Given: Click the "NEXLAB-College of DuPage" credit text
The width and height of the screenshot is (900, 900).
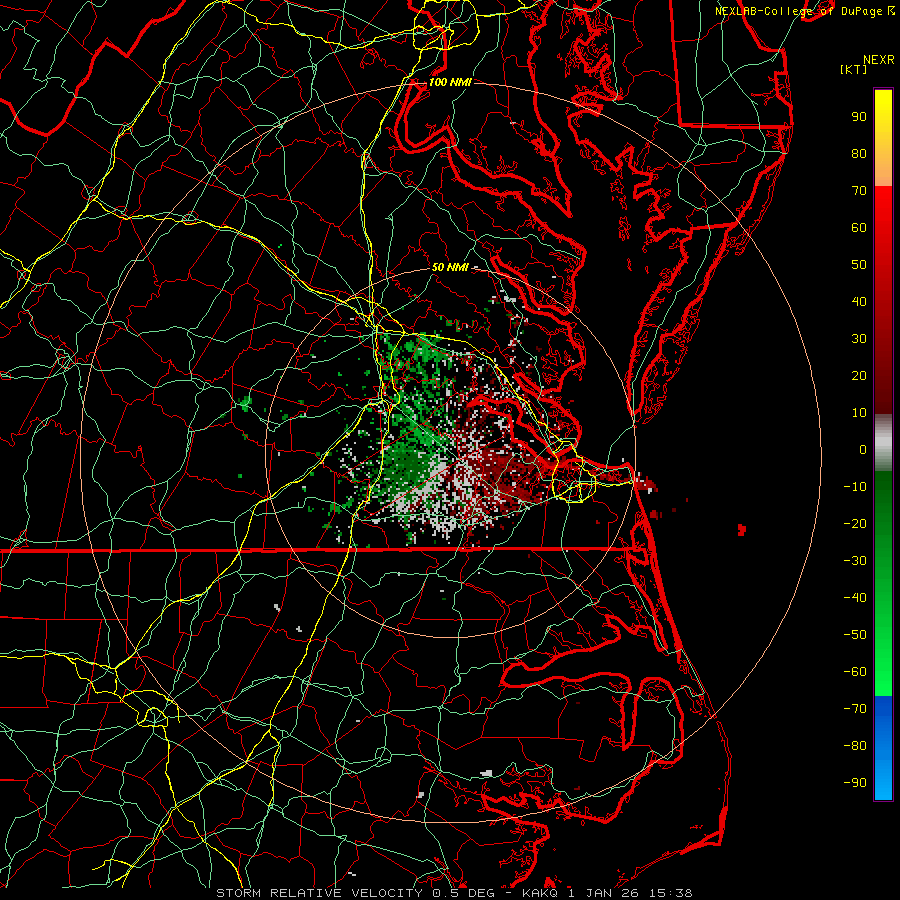Looking at the screenshot, I should pyautogui.click(x=798, y=11).
